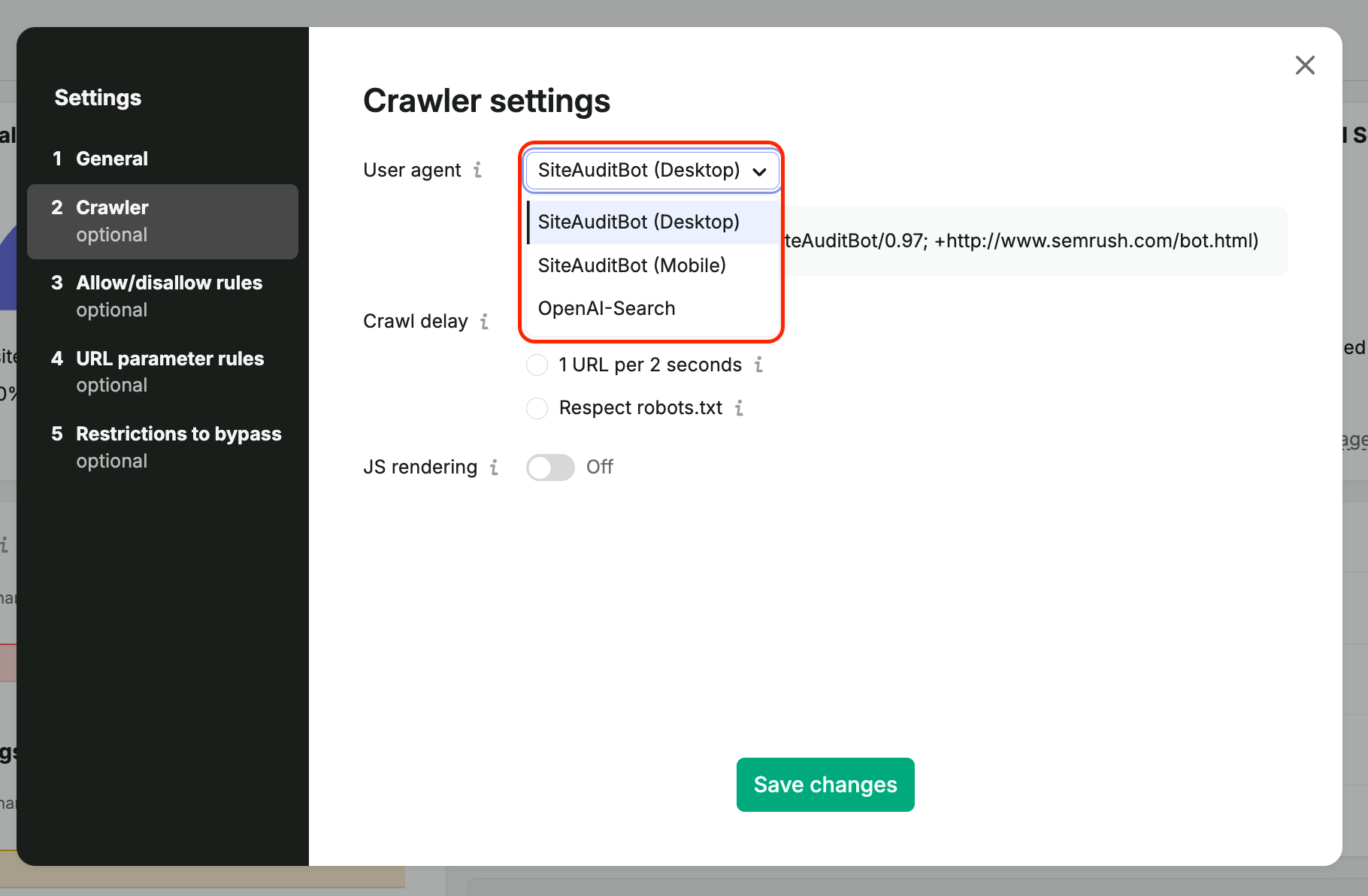Toggle the JS rendering switch

[550, 468]
